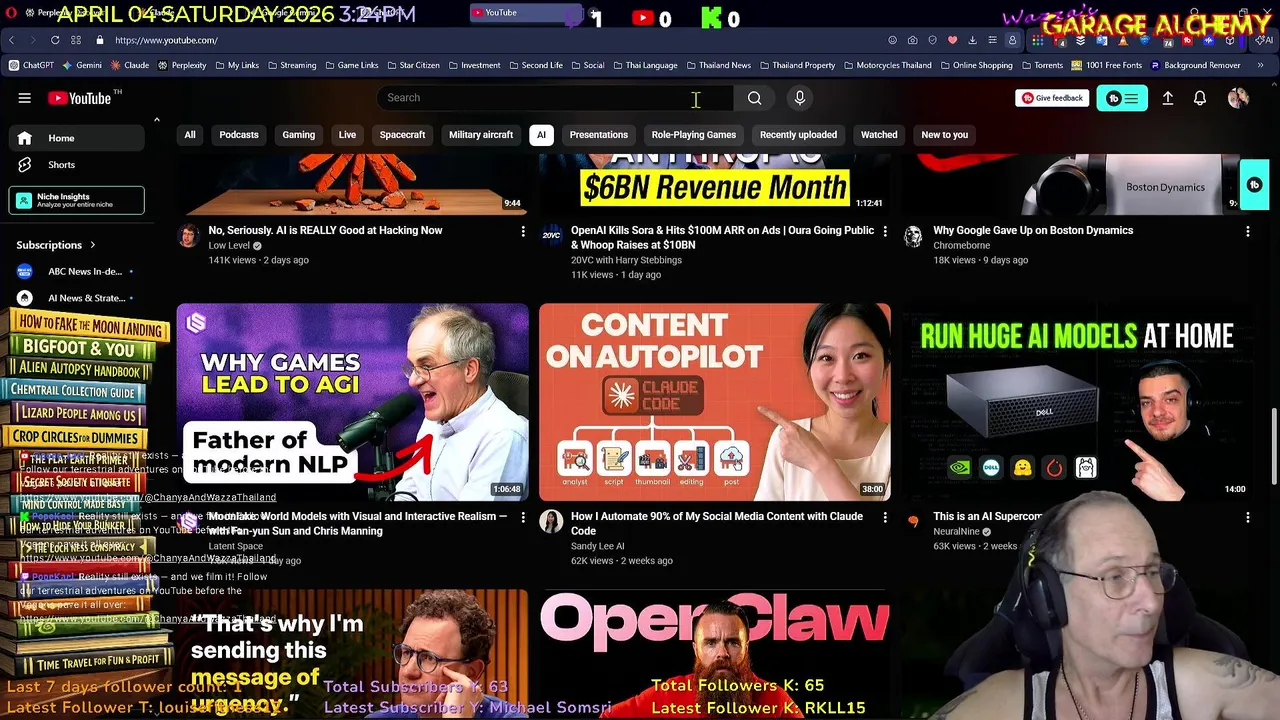
Task: Open Gemini bookmark
Action: pyautogui.click(x=82, y=65)
